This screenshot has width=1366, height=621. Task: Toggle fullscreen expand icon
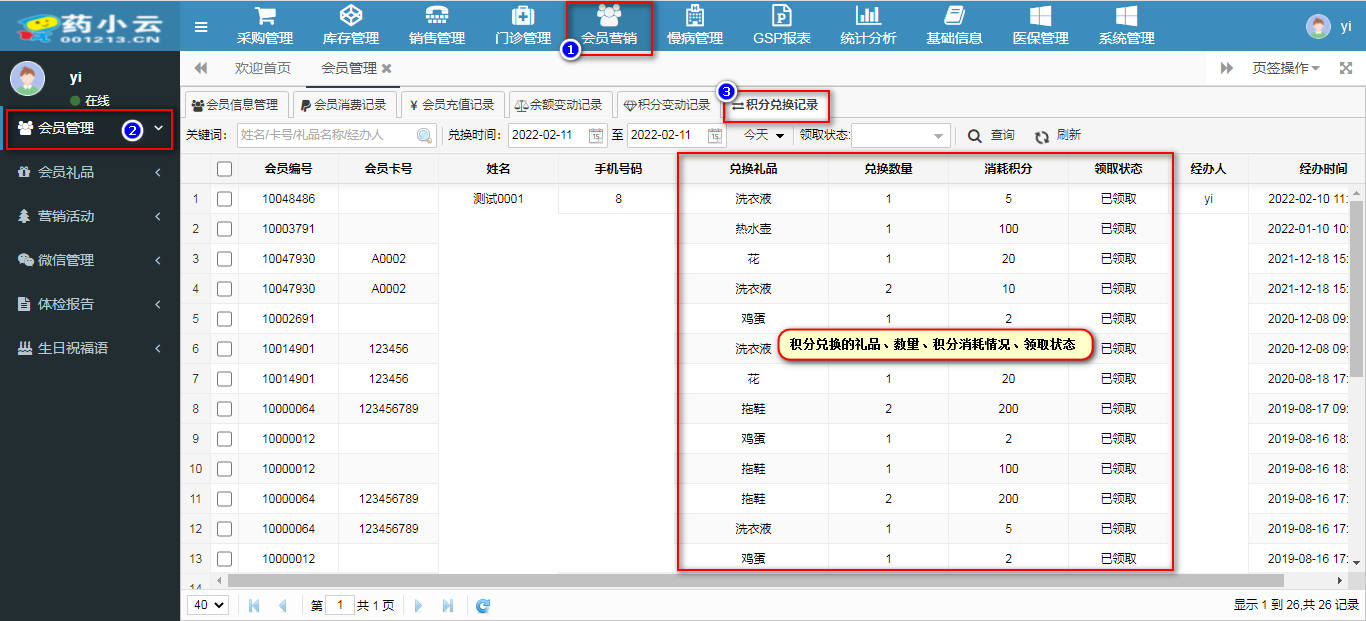click(1347, 68)
